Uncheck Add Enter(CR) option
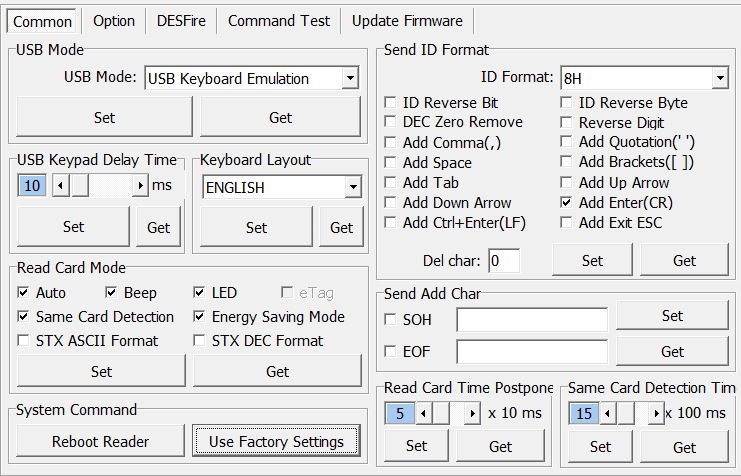The image size is (741, 476). pyautogui.click(x=567, y=203)
